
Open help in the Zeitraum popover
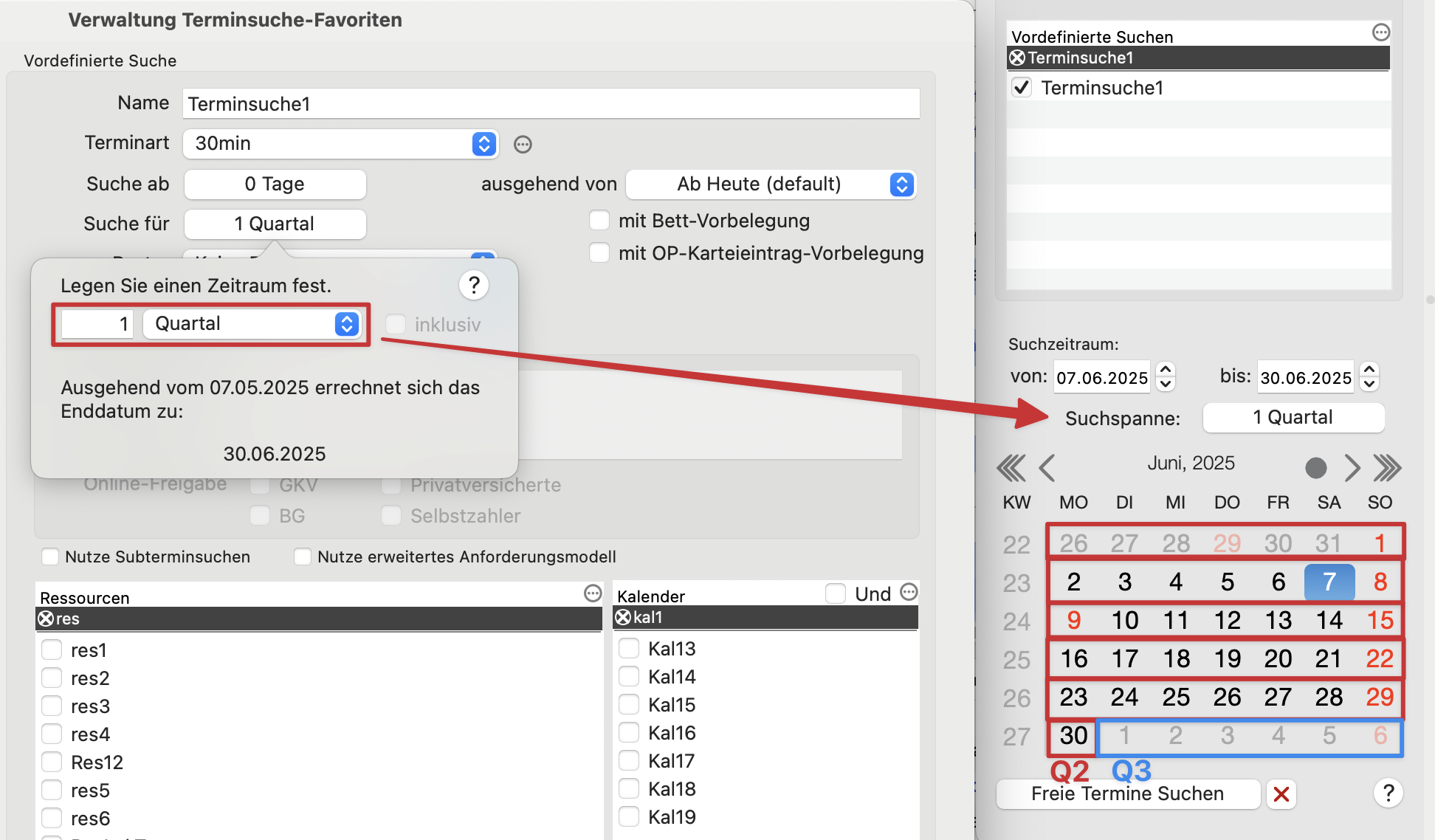click(x=474, y=285)
